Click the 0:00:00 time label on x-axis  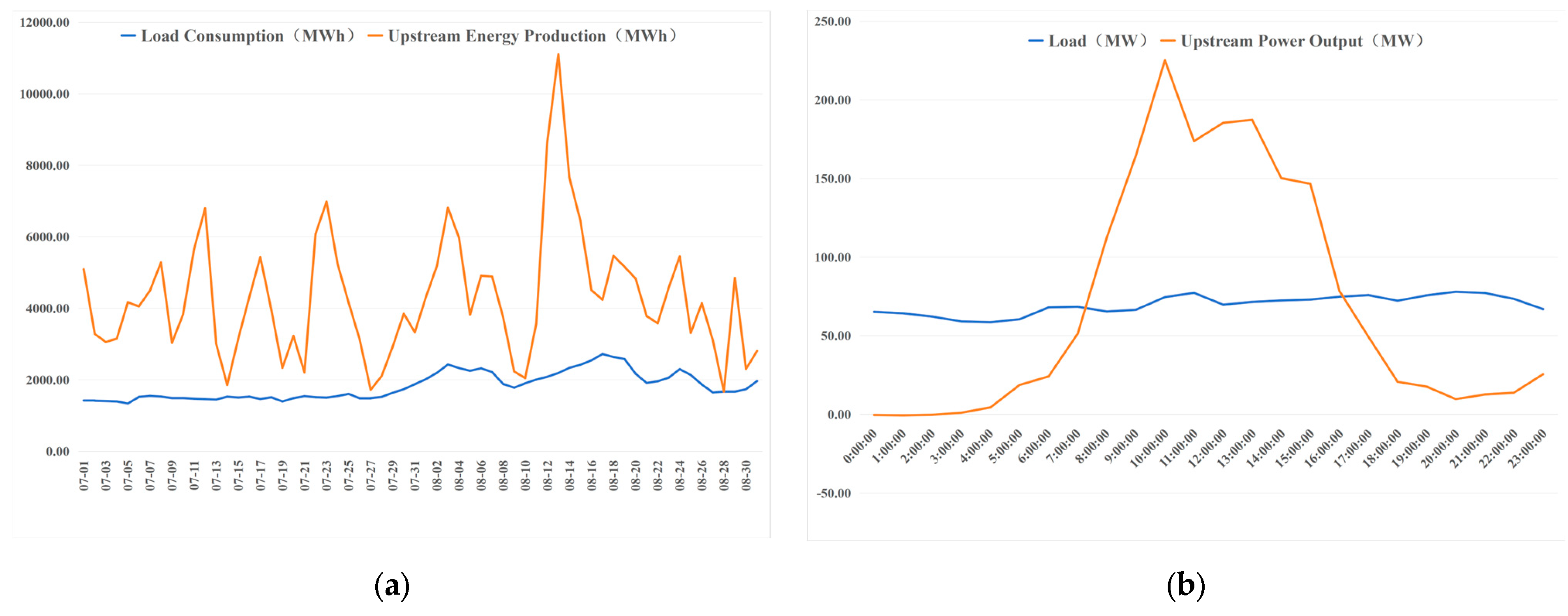click(x=860, y=446)
